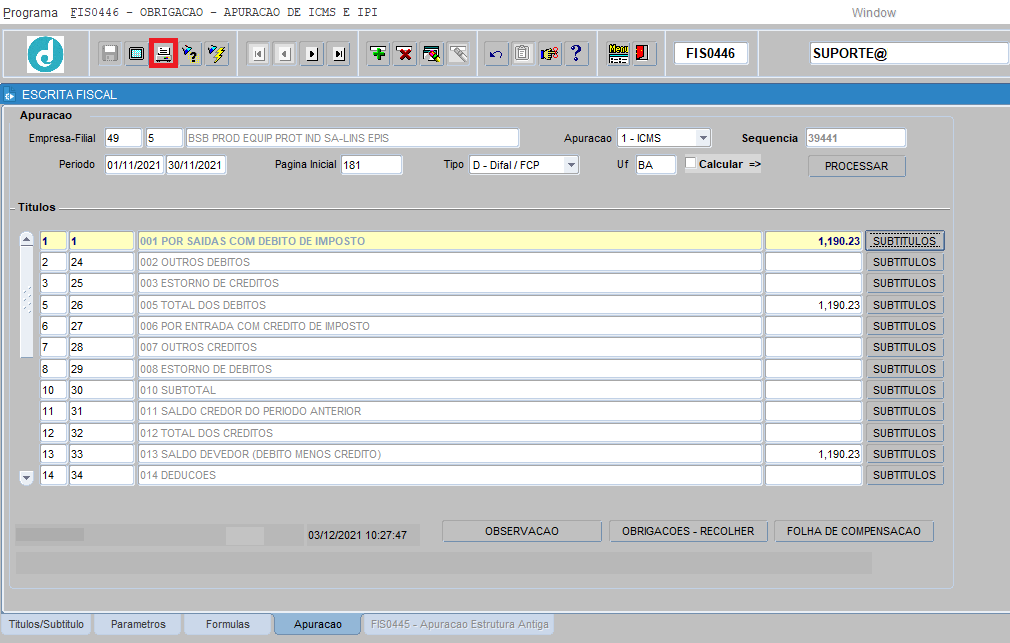Select row 006 POR ENTRADA COM CREDITO DE IMPOSTO
The width and height of the screenshot is (1010, 643).
pyautogui.click(x=450, y=326)
